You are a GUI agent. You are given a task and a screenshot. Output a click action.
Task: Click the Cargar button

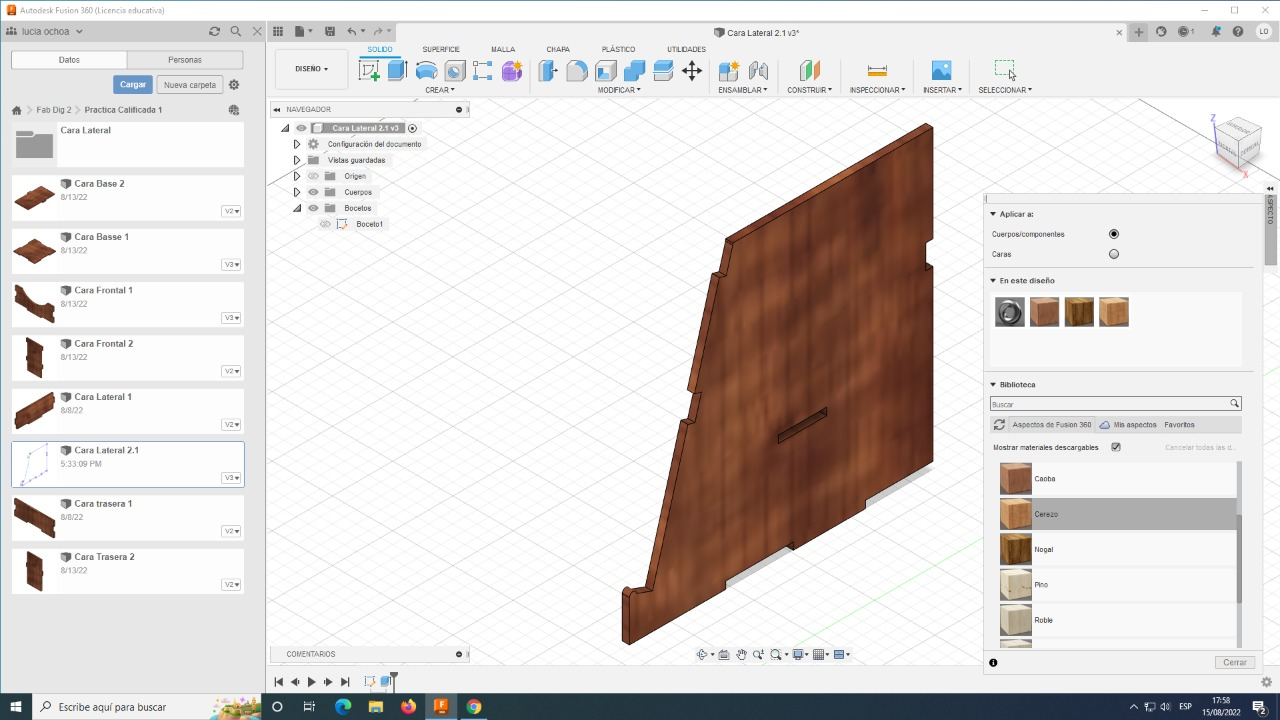tap(133, 85)
